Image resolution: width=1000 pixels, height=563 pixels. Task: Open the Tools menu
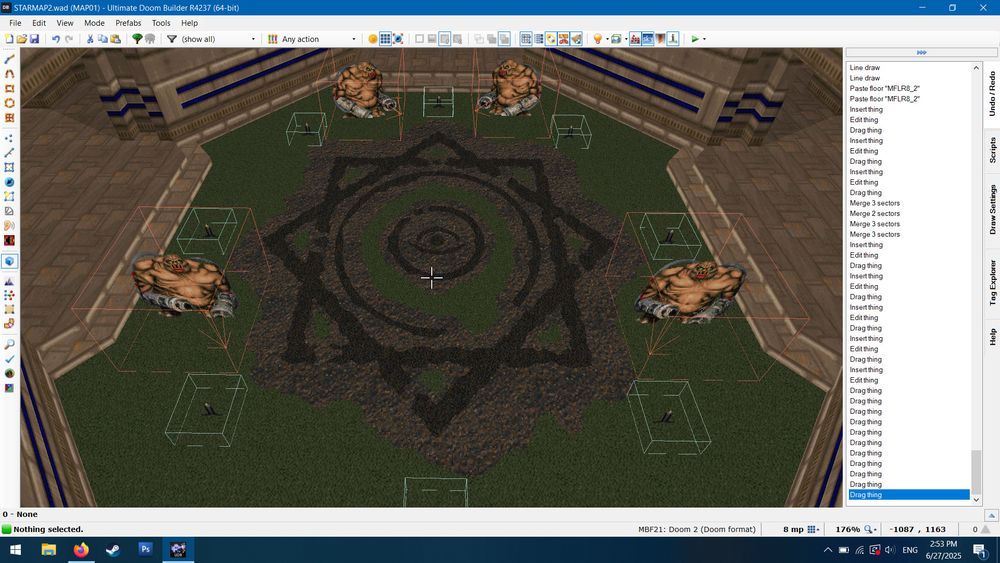coord(161,23)
